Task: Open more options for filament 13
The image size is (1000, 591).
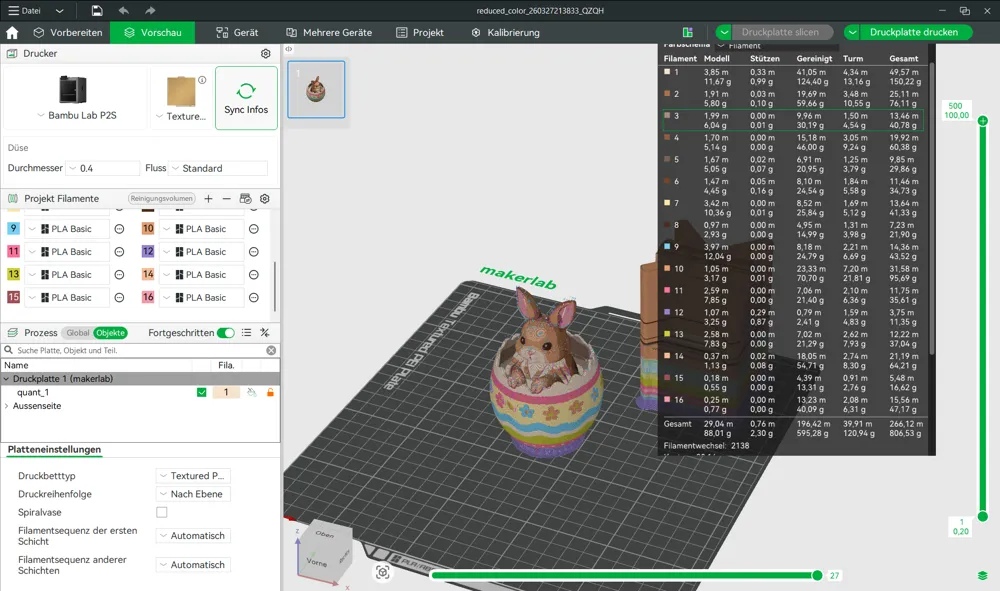Action: [119, 275]
